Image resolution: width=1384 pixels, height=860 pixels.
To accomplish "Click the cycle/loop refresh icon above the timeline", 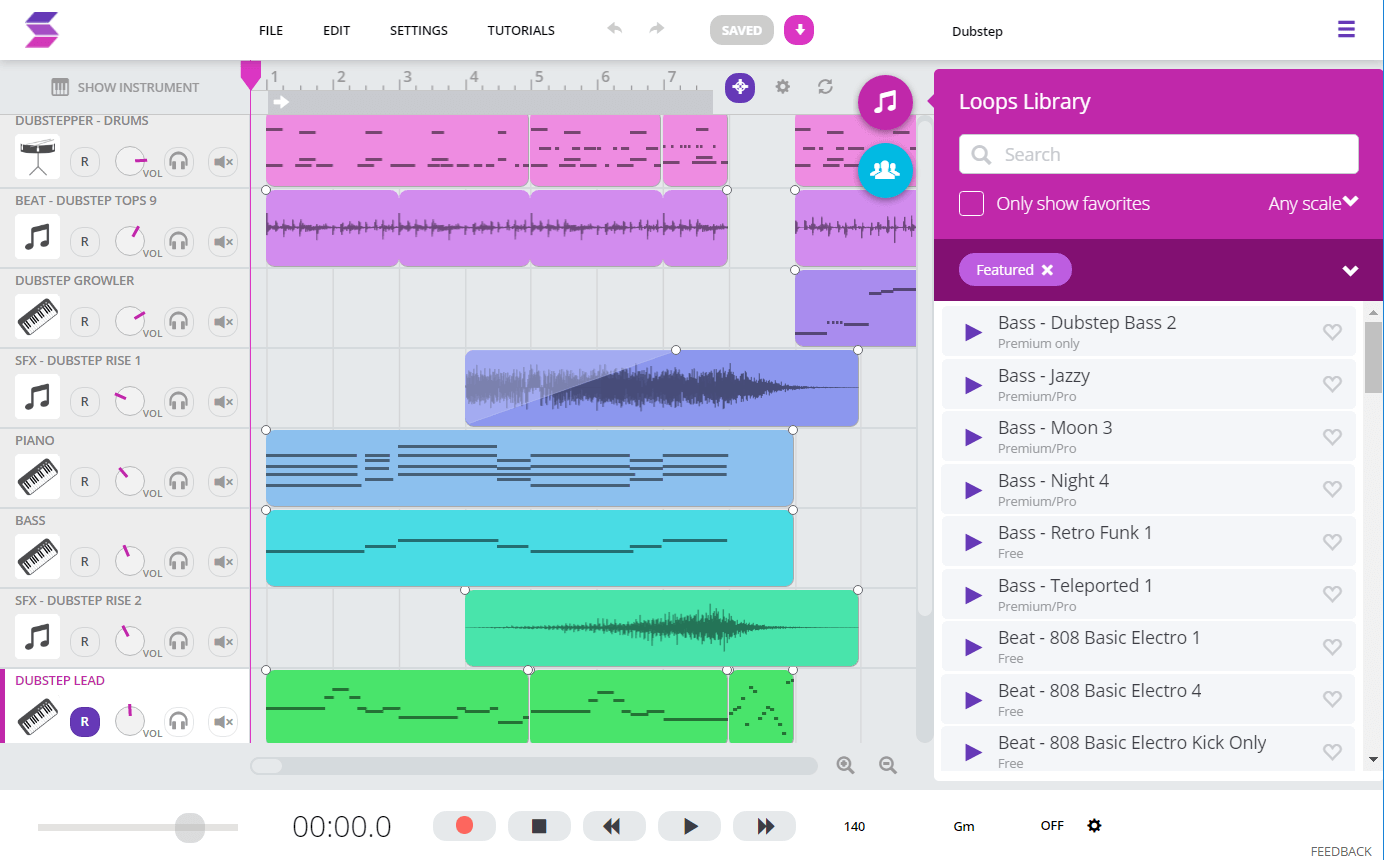I will point(825,88).
